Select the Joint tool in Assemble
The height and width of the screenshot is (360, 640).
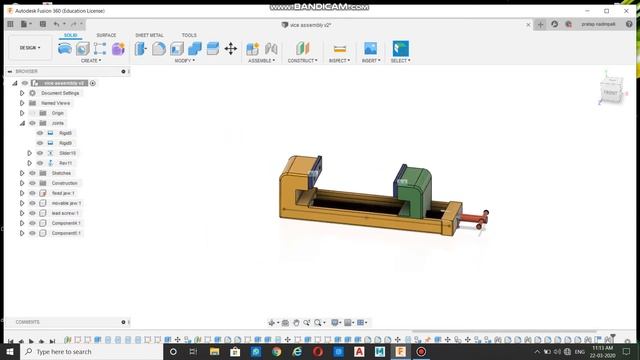tap(271, 49)
